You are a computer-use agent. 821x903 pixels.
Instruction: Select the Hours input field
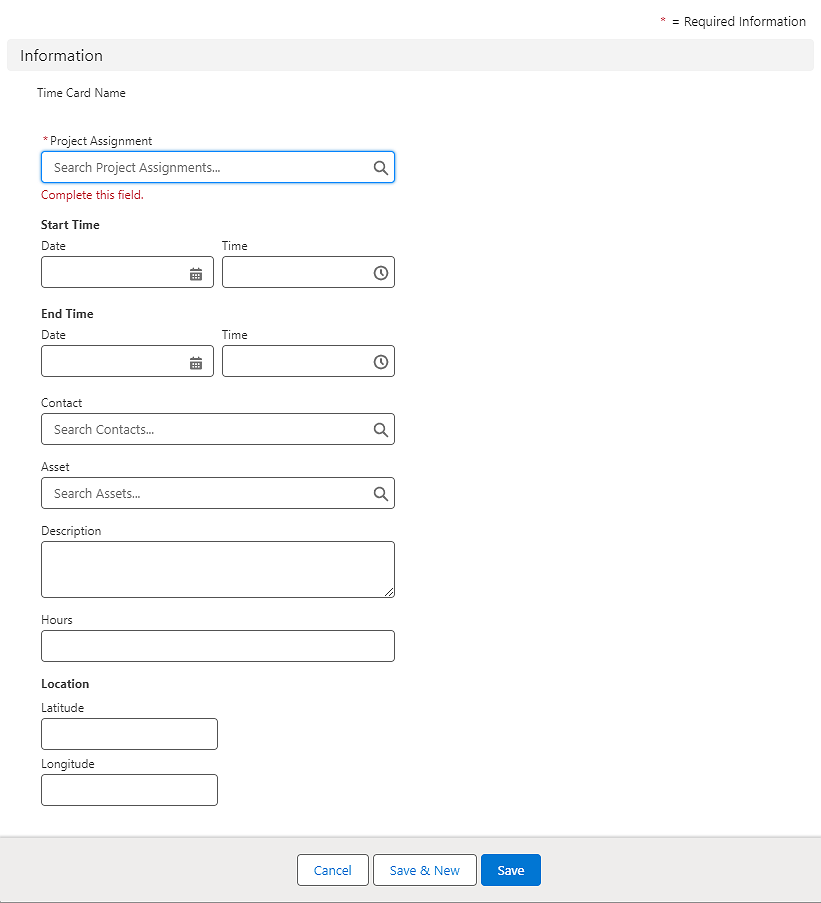pyautogui.click(x=217, y=646)
